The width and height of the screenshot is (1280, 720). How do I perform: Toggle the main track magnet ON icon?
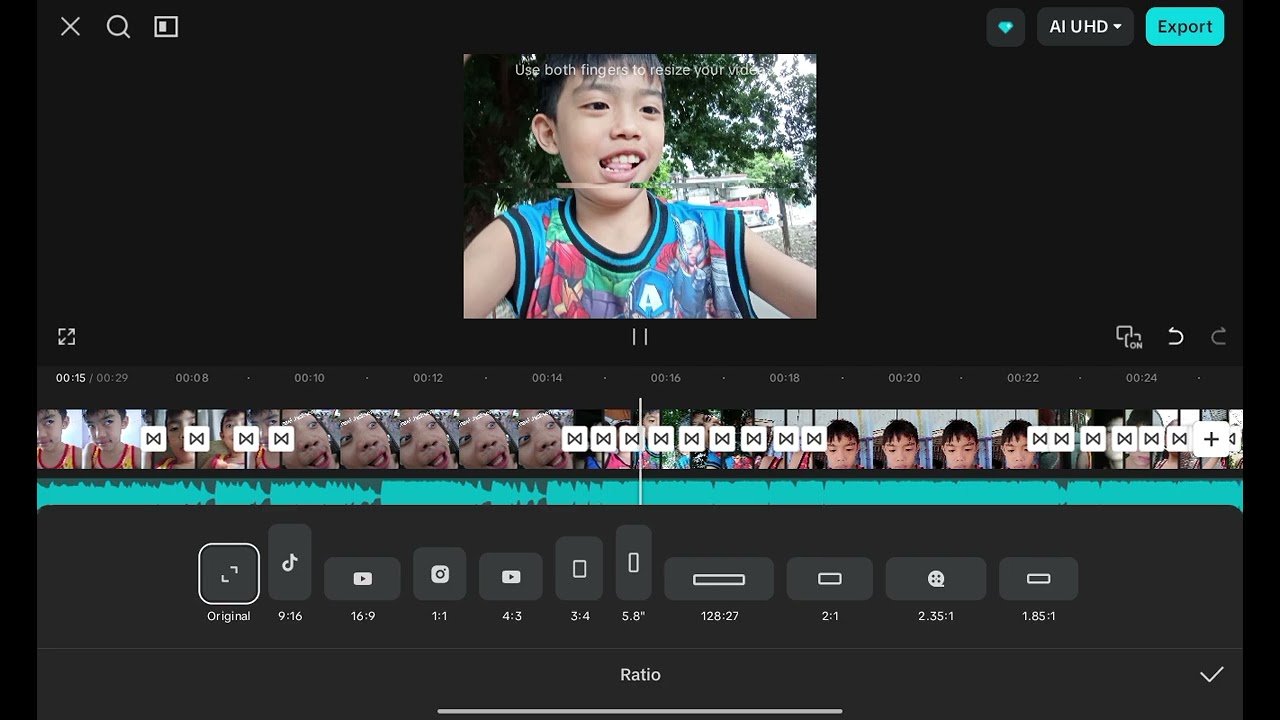(1129, 337)
